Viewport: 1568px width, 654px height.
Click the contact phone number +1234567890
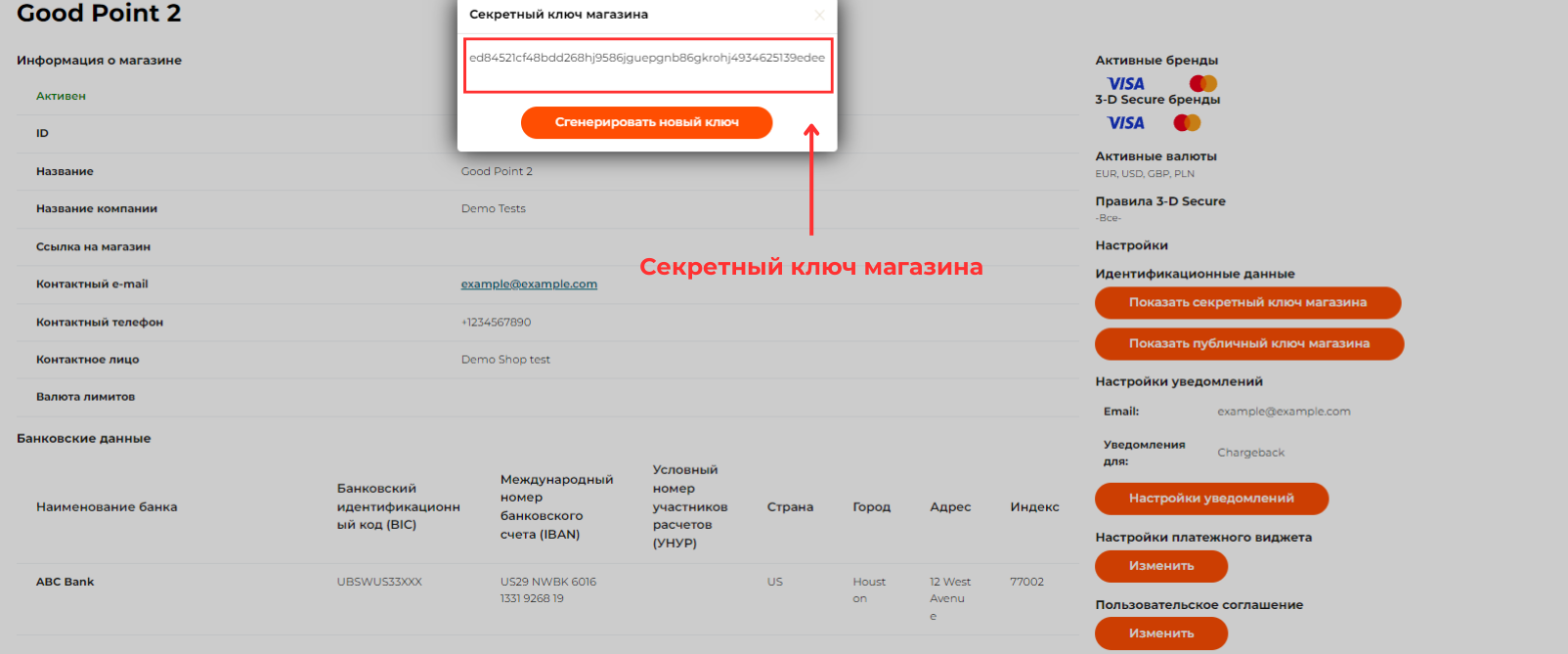496,322
